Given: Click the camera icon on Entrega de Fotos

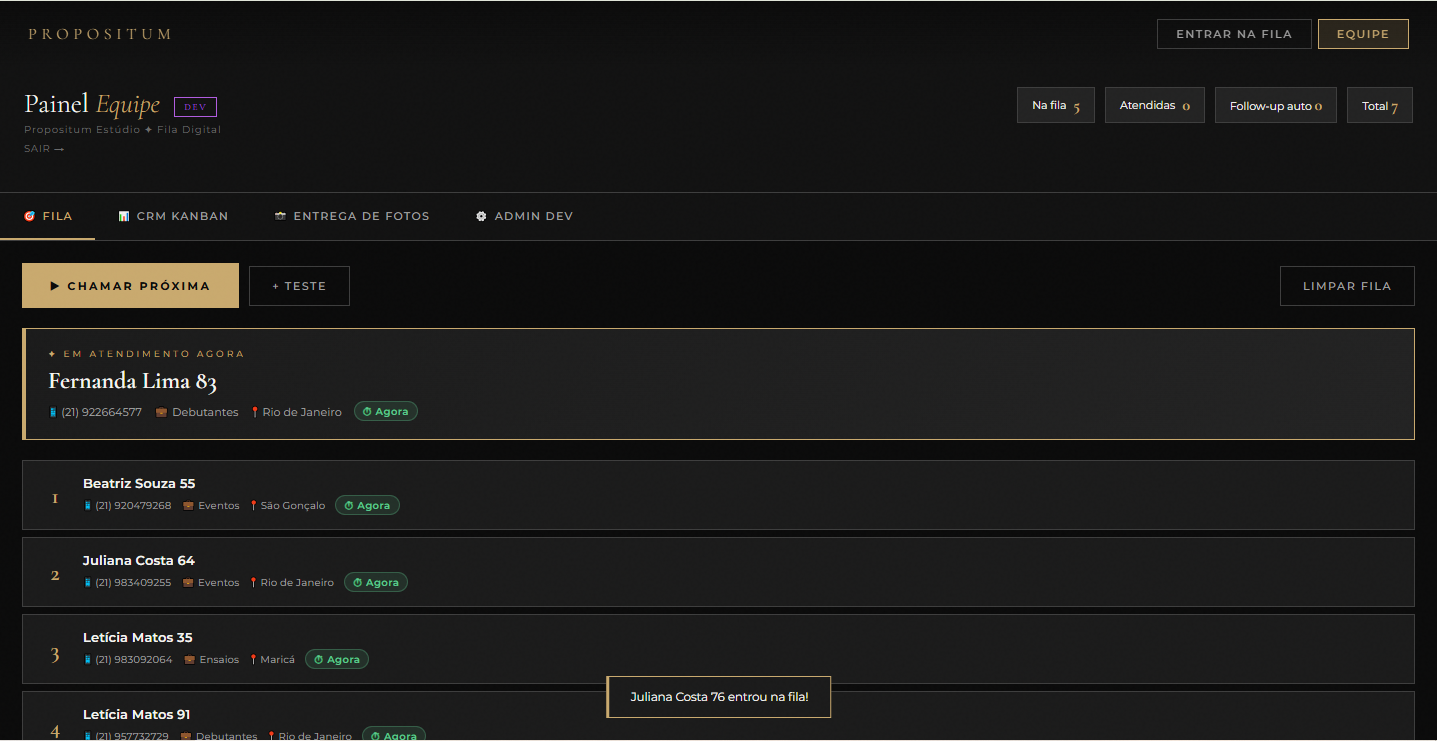Looking at the screenshot, I should 280,216.
